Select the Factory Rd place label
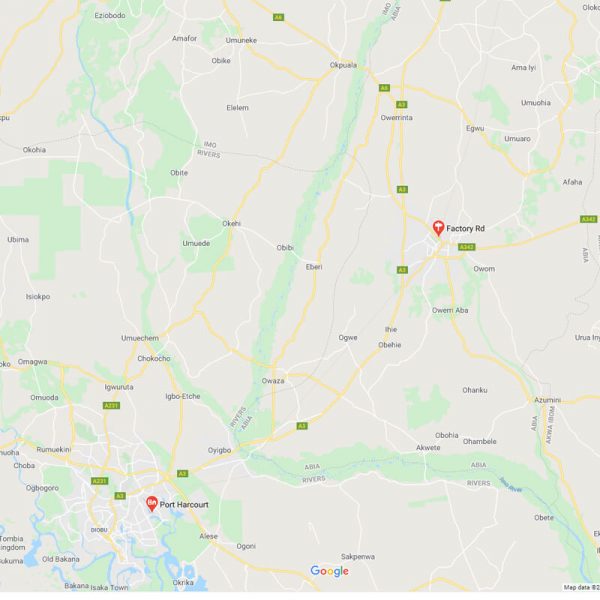 coord(465,228)
